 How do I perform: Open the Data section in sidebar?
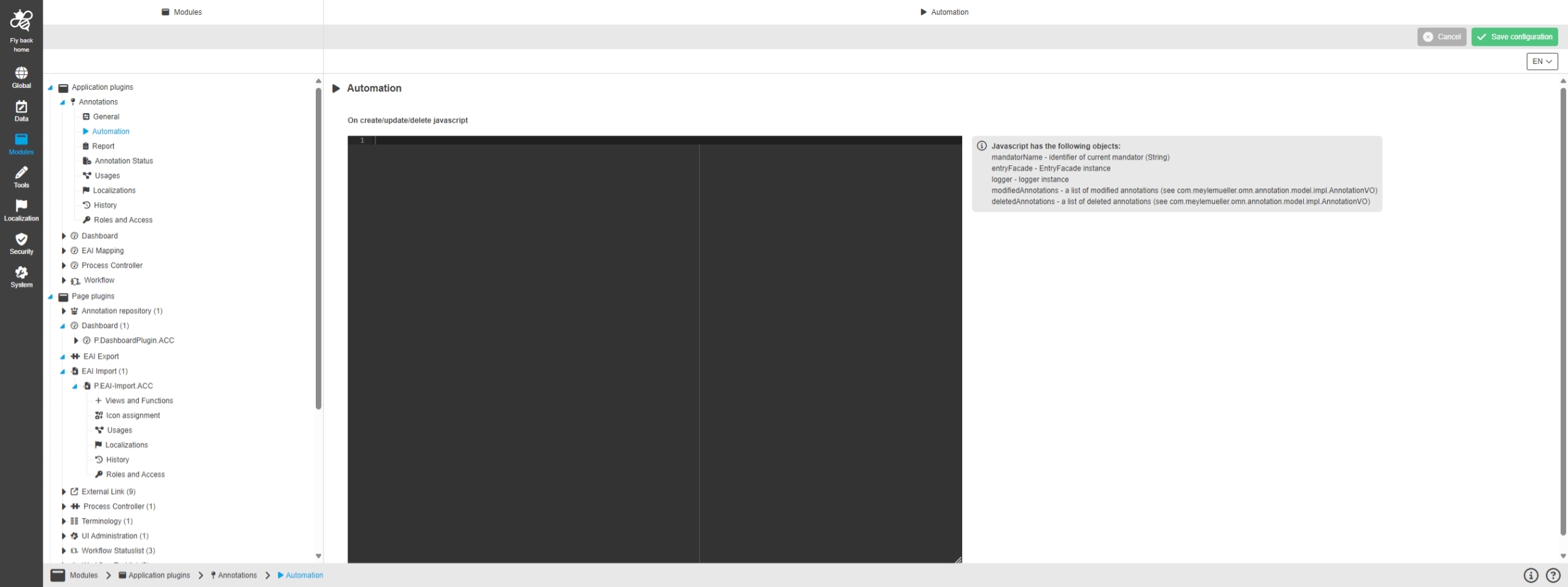click(x=21, y=110)
